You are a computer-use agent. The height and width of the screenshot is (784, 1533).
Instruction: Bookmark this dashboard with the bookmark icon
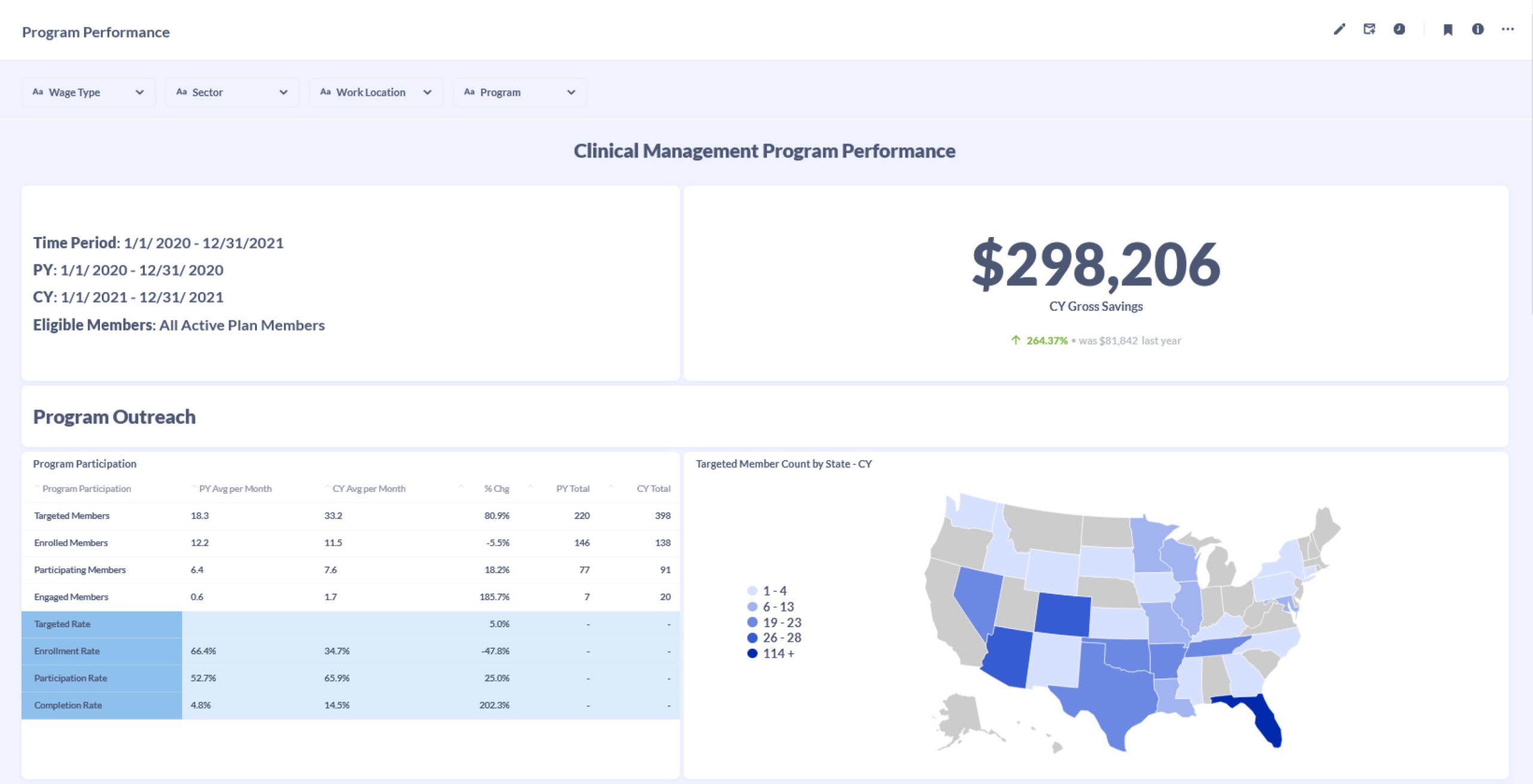click(x=1448, y=29)
